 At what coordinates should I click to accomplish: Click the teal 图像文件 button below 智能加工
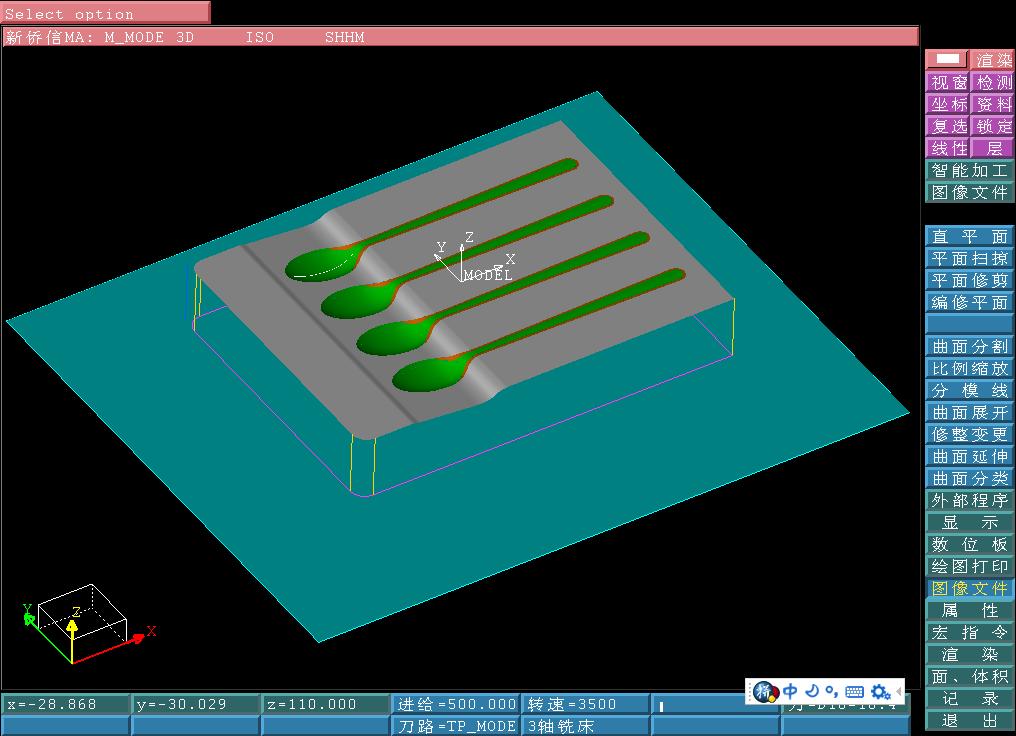coord(969,192)
